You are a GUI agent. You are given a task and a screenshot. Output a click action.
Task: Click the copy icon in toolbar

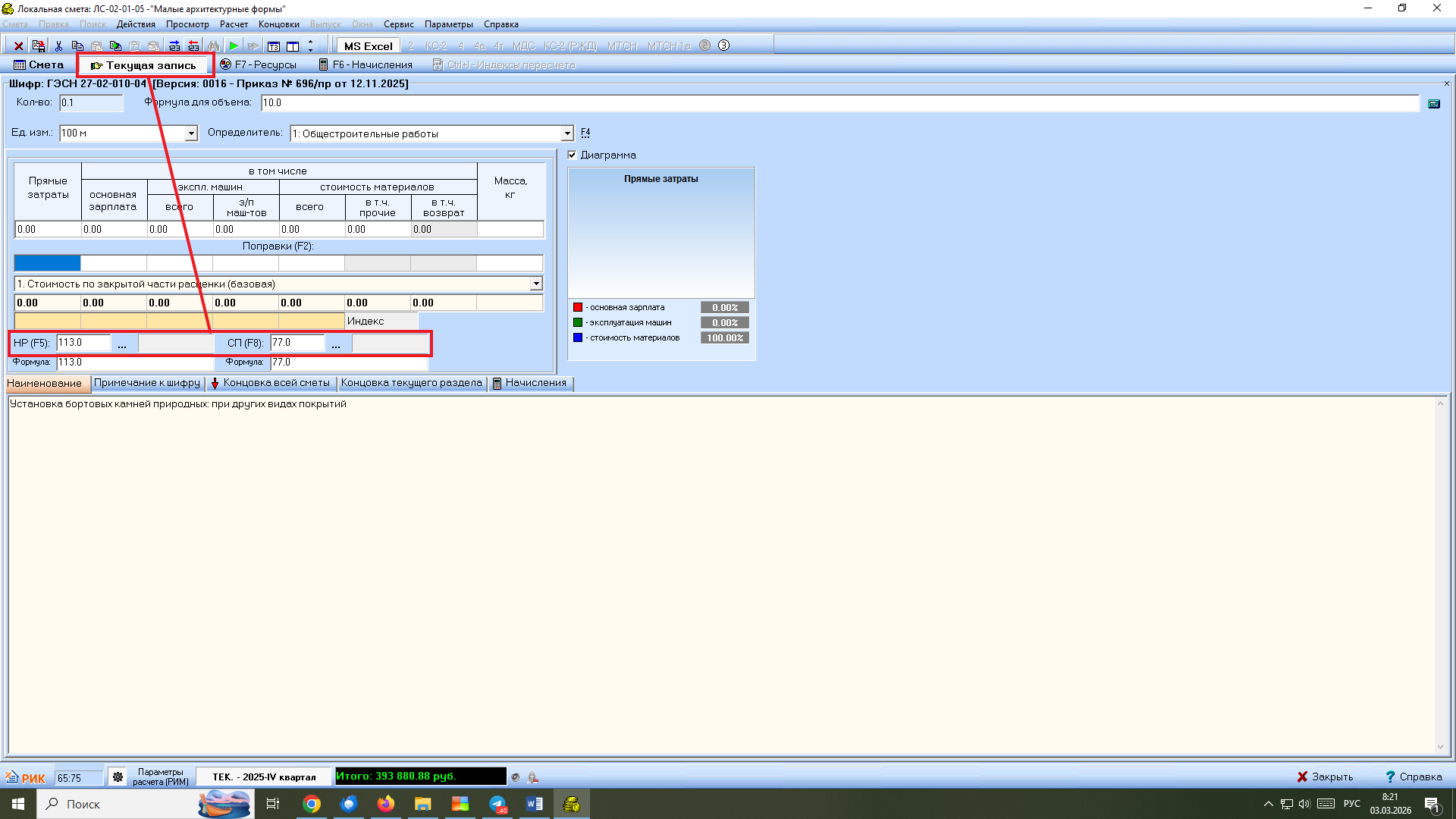point(77,46)
